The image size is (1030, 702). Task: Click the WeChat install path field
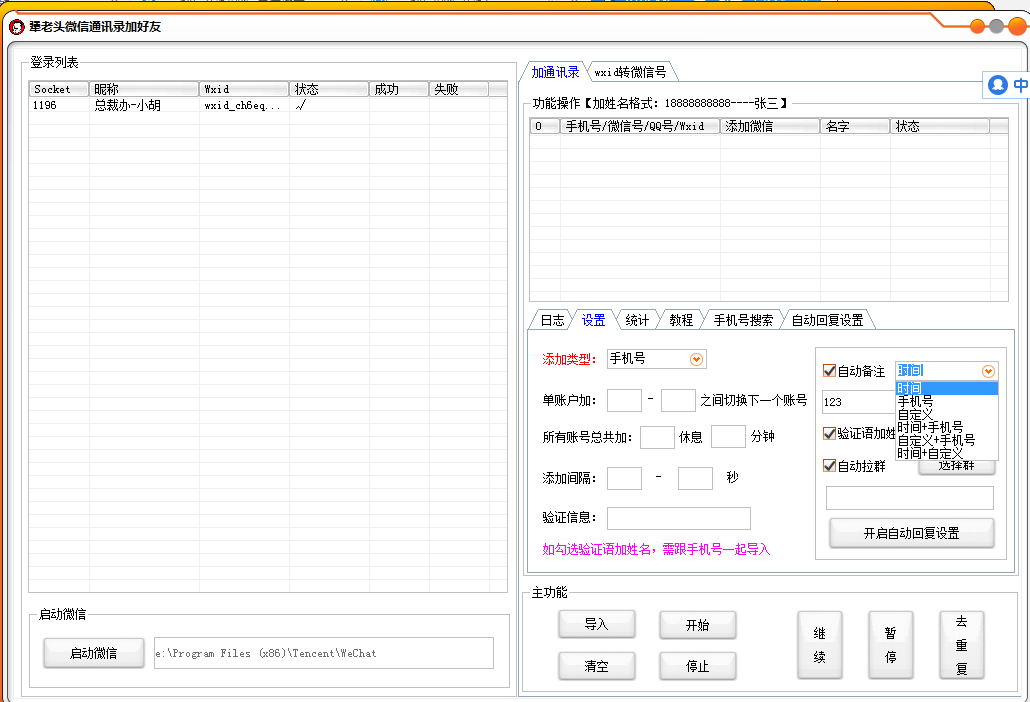pyautogui.click(x=324, y=653)
